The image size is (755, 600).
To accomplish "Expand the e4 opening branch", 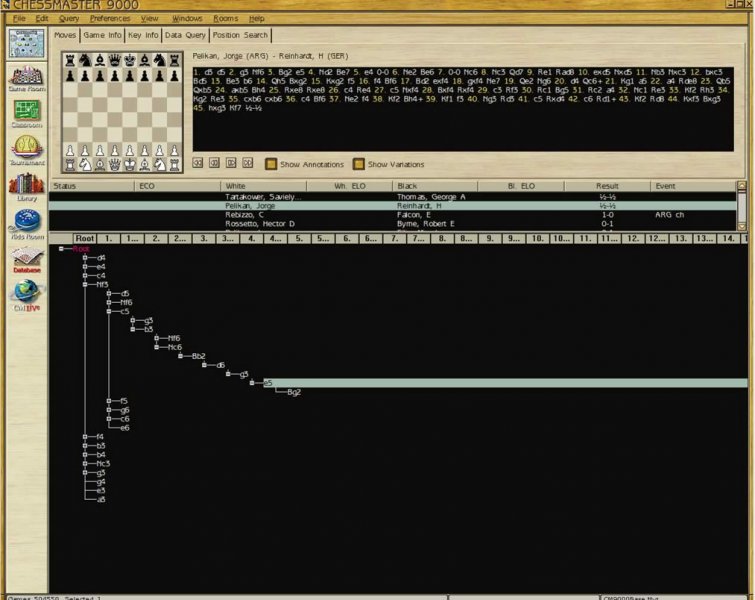I will (x=85, y=267).
